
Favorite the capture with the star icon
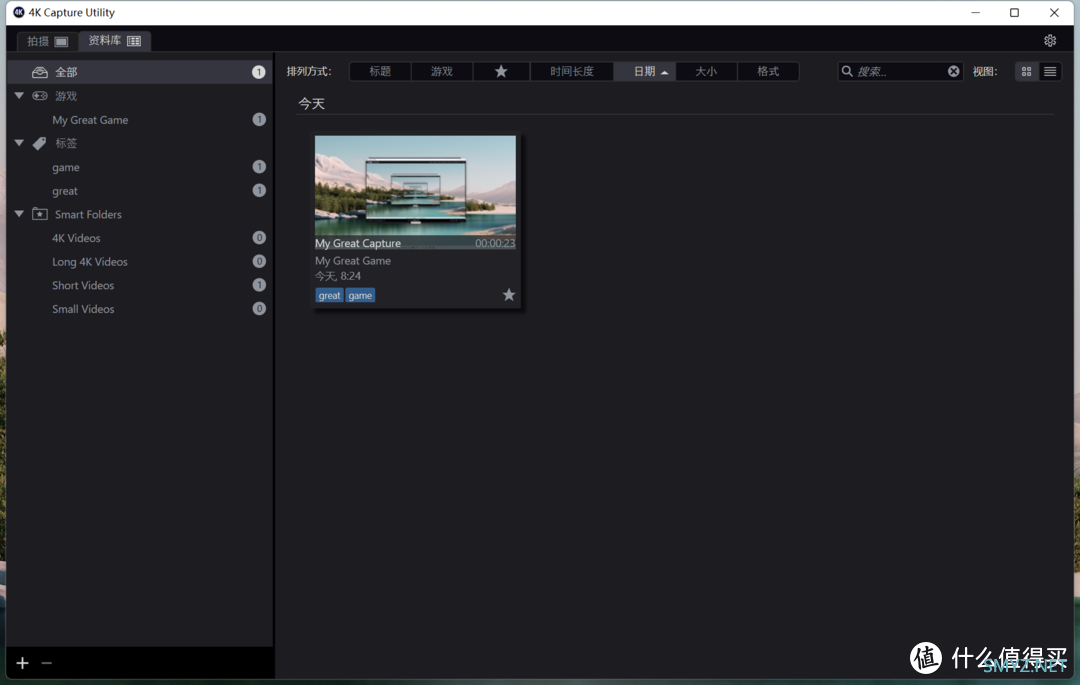click(508, 295)
